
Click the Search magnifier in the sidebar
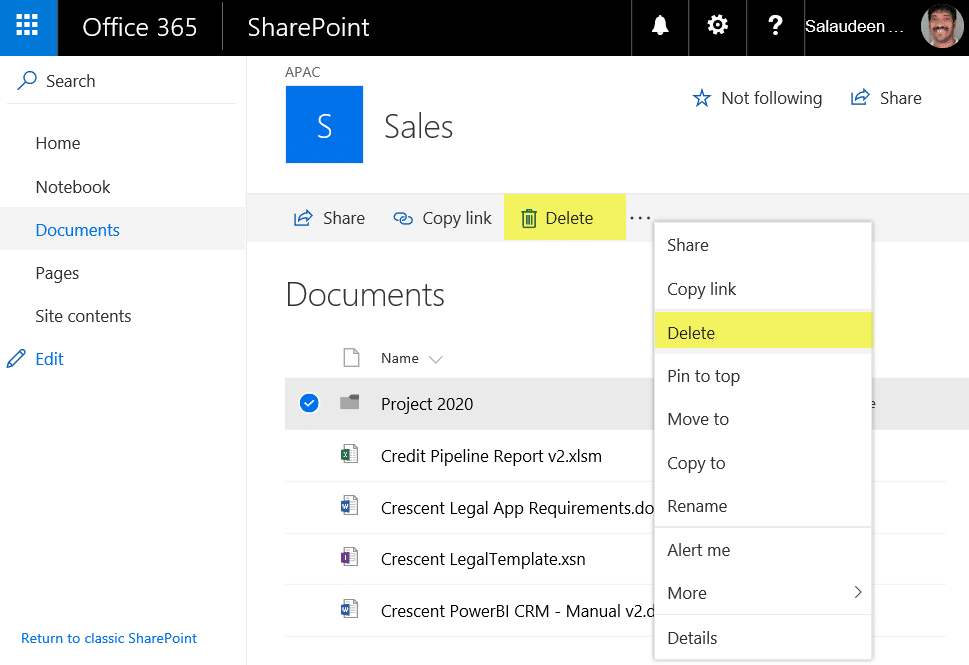[28, 80]
